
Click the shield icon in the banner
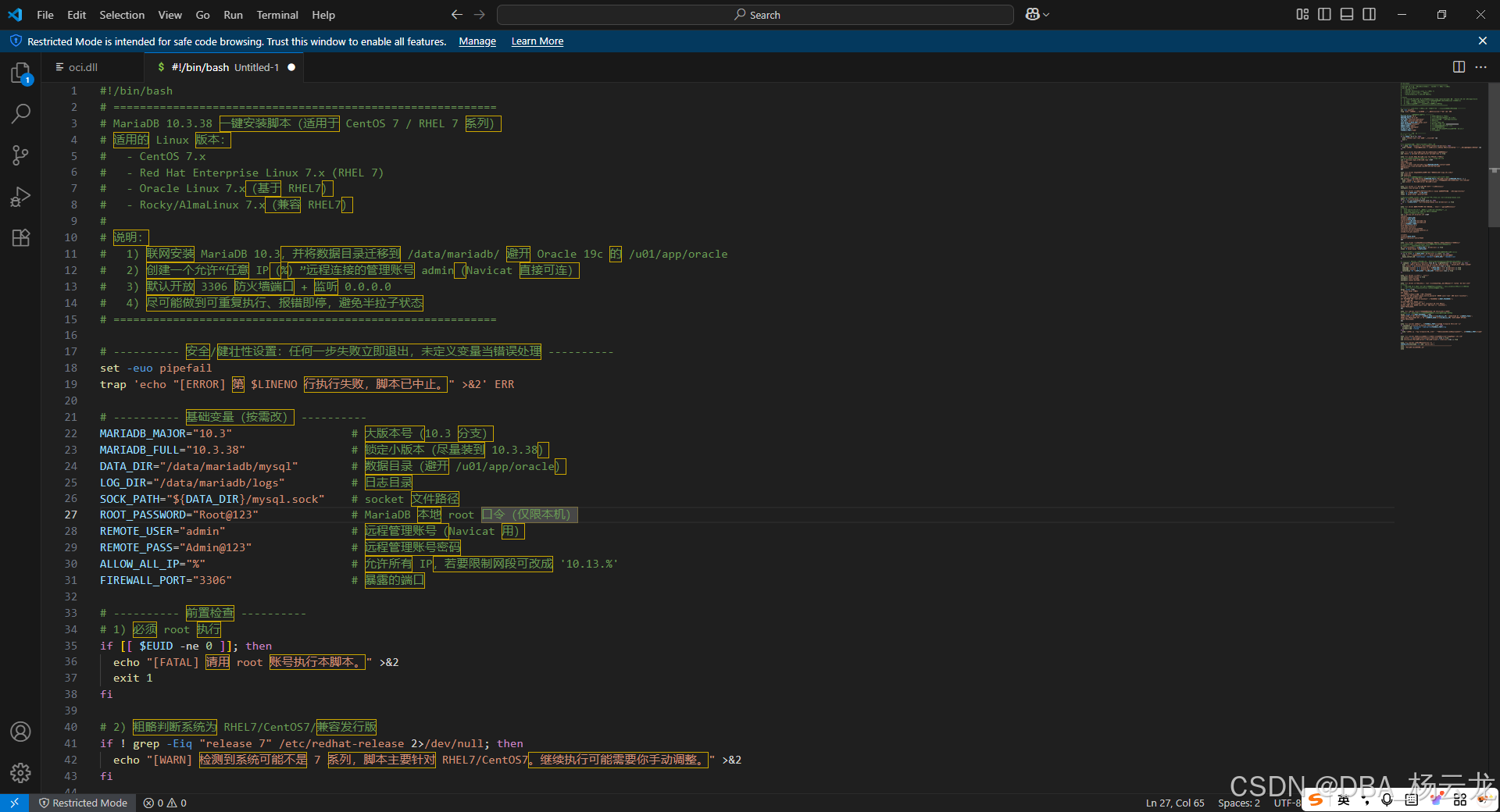coord(16,41)
